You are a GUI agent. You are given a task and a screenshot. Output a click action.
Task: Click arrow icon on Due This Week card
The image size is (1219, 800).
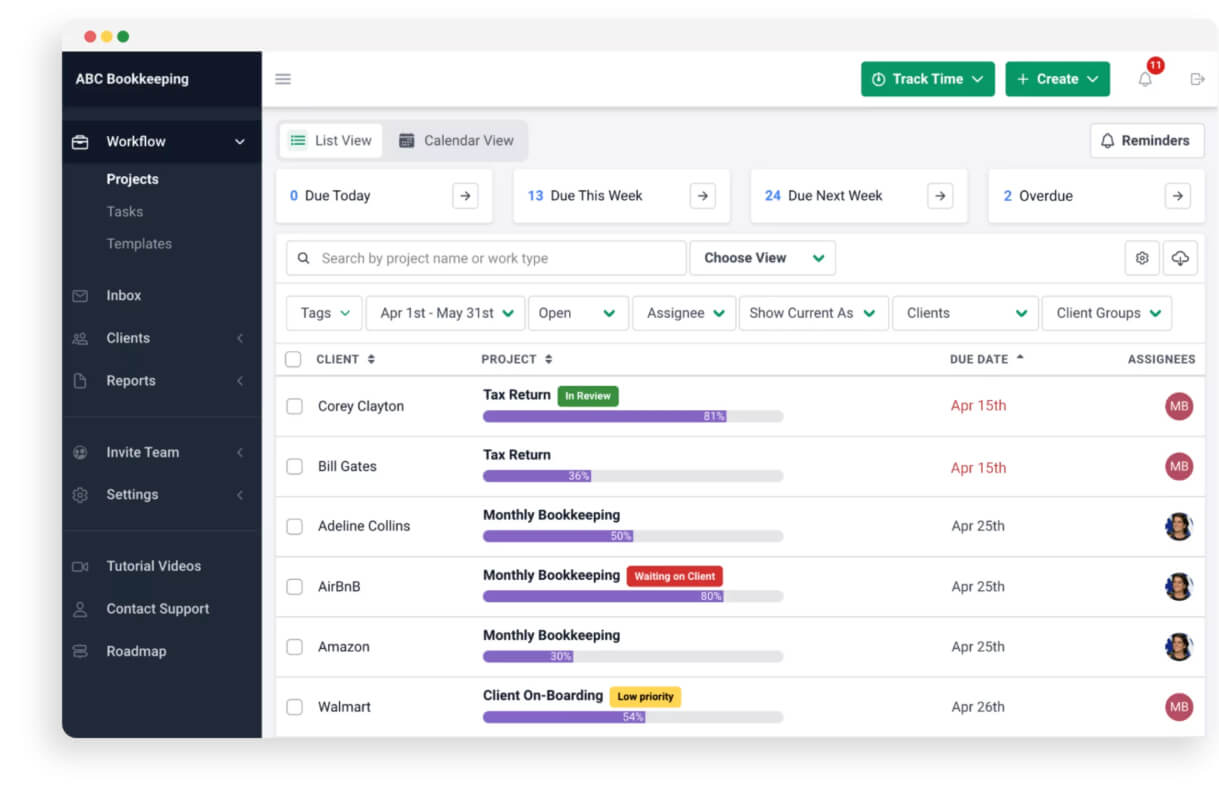tap(703, 196)
